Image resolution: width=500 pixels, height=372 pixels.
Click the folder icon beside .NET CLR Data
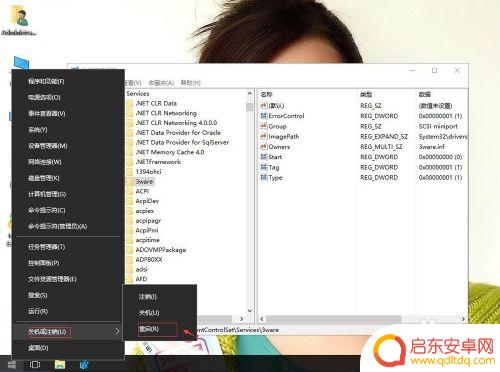[130, 104]
